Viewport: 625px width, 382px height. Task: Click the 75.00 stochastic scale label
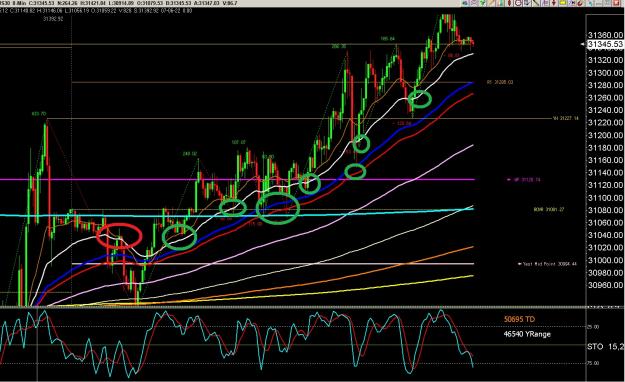pos(594,363)
